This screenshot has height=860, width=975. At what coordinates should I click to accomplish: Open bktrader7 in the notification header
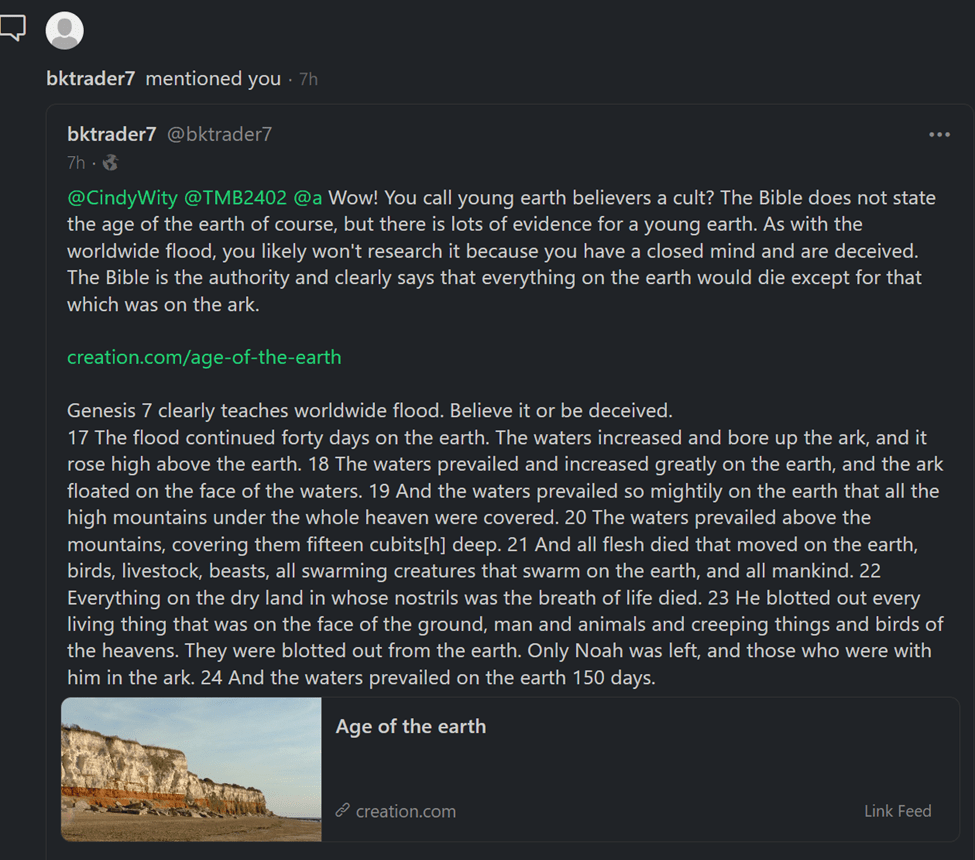coord(90,79)
